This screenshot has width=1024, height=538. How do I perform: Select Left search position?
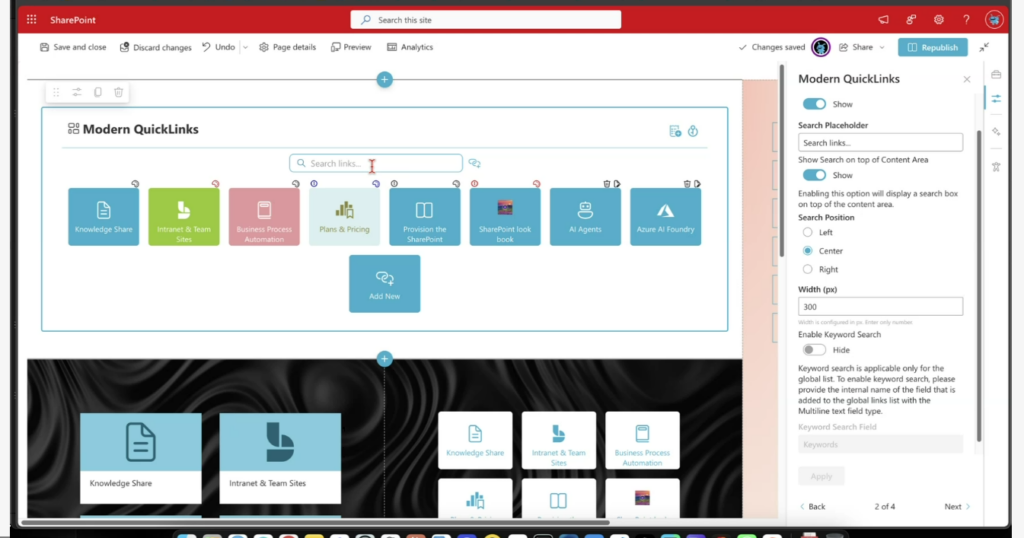(x=808, y=232)
